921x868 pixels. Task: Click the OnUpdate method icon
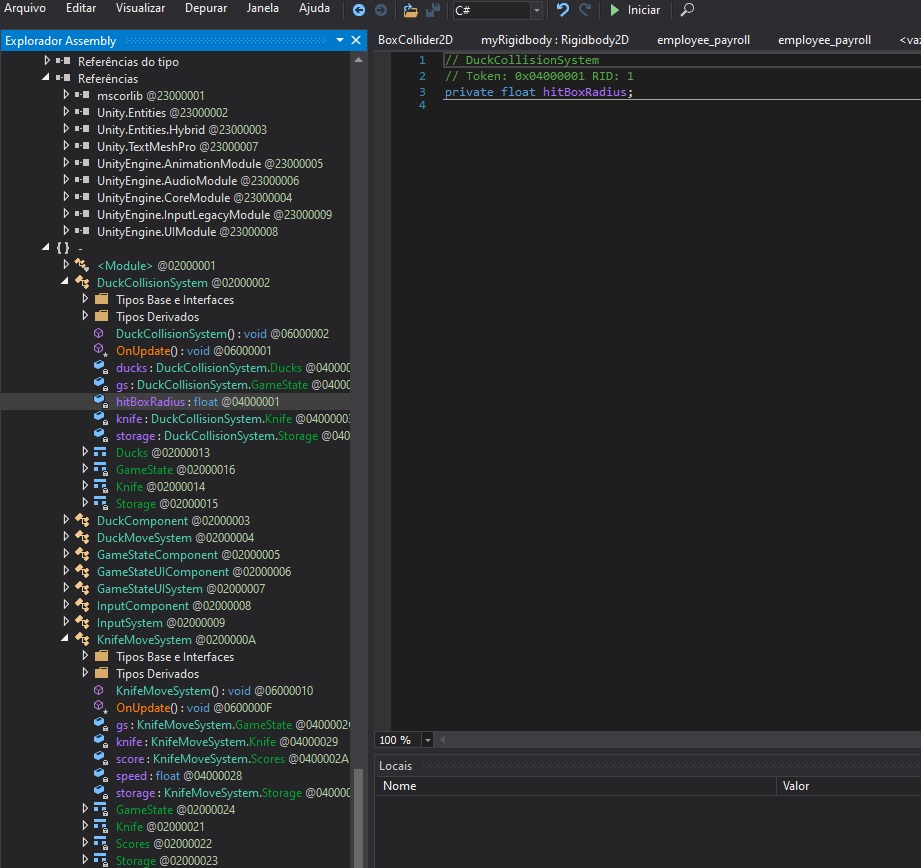coord(100,351)
